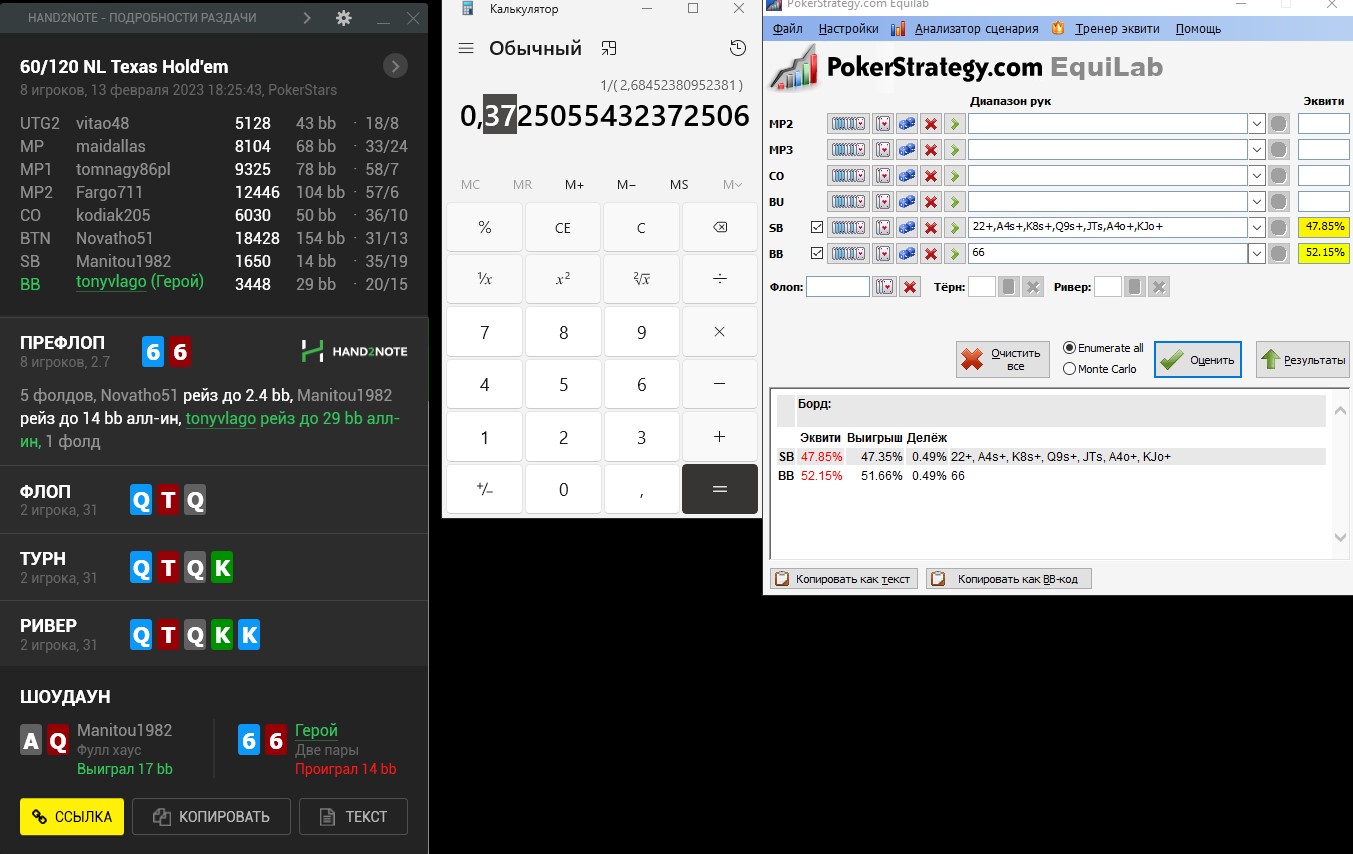Viewport: 1353px width, 854px height.
Task: Click into the BB hand range field containing 66
Action: tap(1108, 253)
